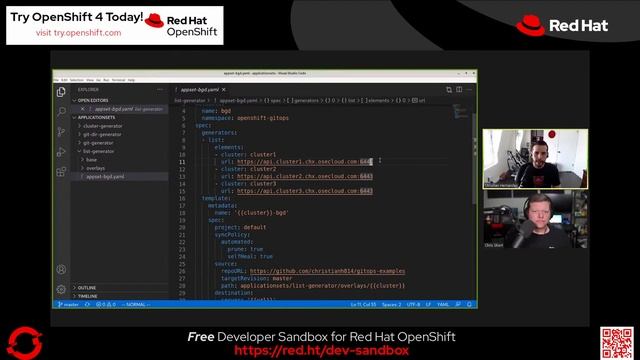
Task: Expand the base folder
Action: pos(120,160)
